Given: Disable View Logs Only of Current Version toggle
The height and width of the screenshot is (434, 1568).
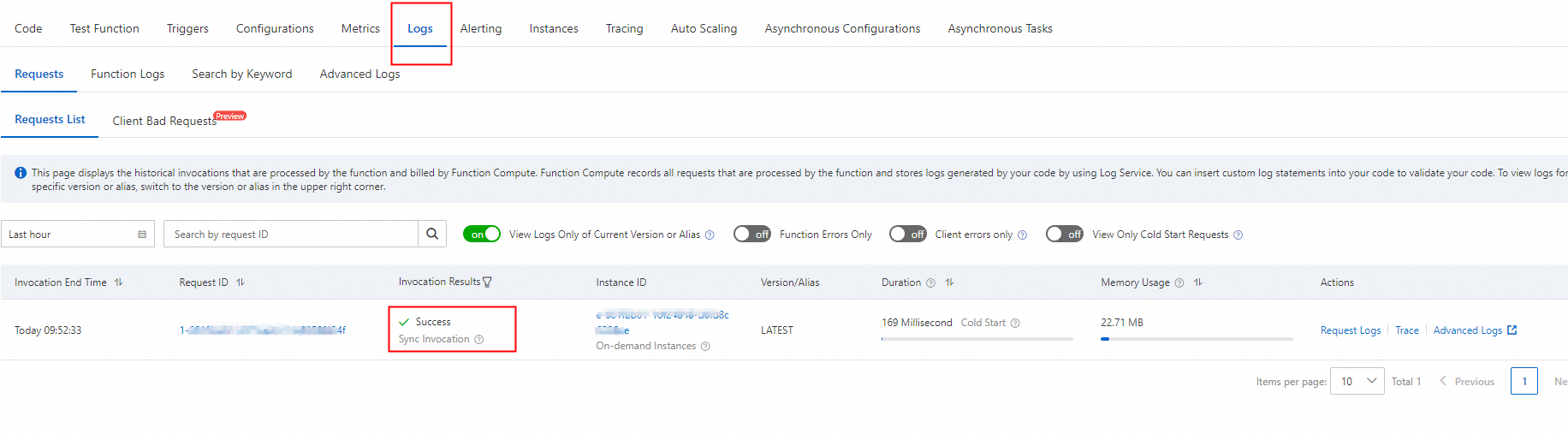Looking at the screenshot, I should 482,235.
